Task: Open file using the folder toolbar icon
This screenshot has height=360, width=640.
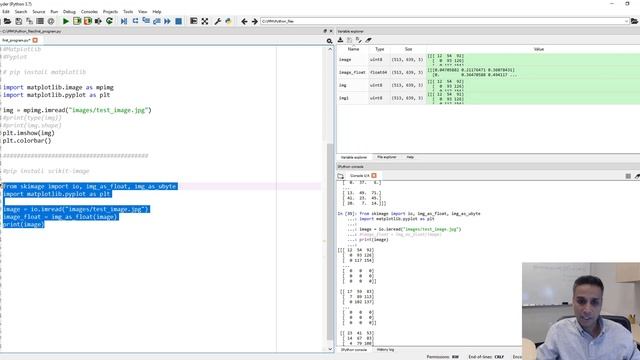Action: 7,21
